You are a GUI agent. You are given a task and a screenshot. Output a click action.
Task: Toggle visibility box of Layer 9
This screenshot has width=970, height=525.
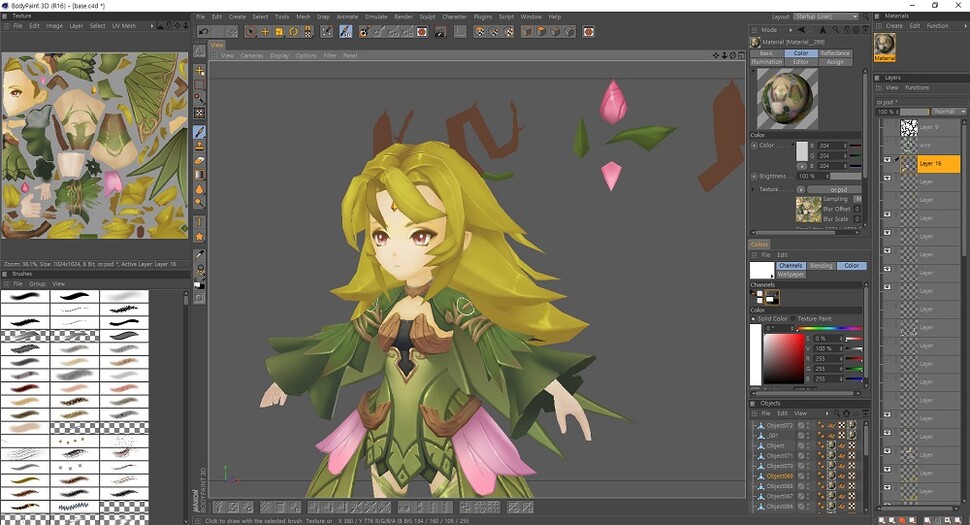point(887,123)
